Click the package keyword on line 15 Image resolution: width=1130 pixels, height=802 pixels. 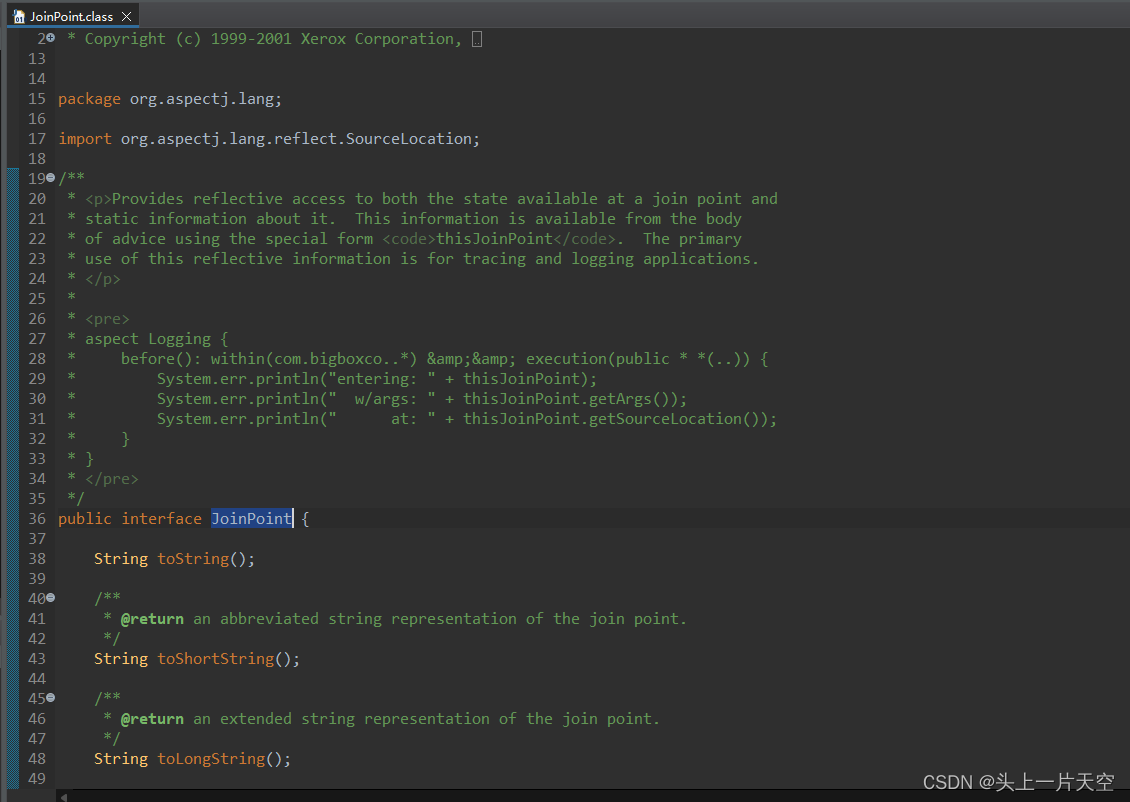pyautogui.click(x=89, y=99)
